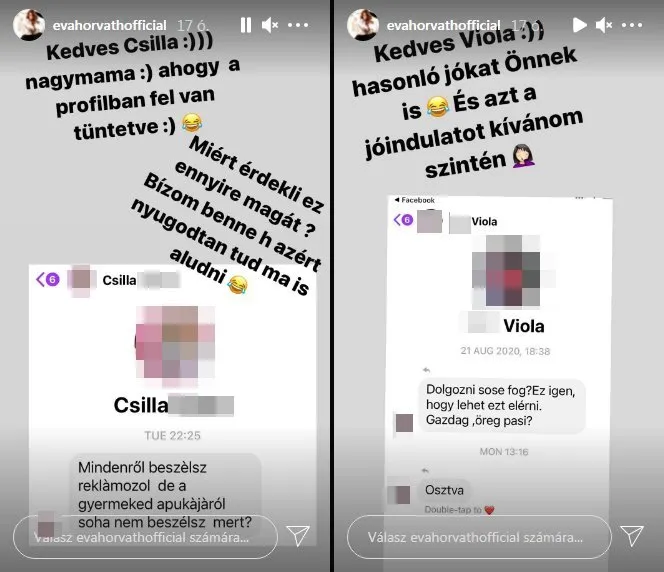Tap the 'Dolgozni sose fog?' message bubble
Screen dimensions: 664x572
click(501, 405)
